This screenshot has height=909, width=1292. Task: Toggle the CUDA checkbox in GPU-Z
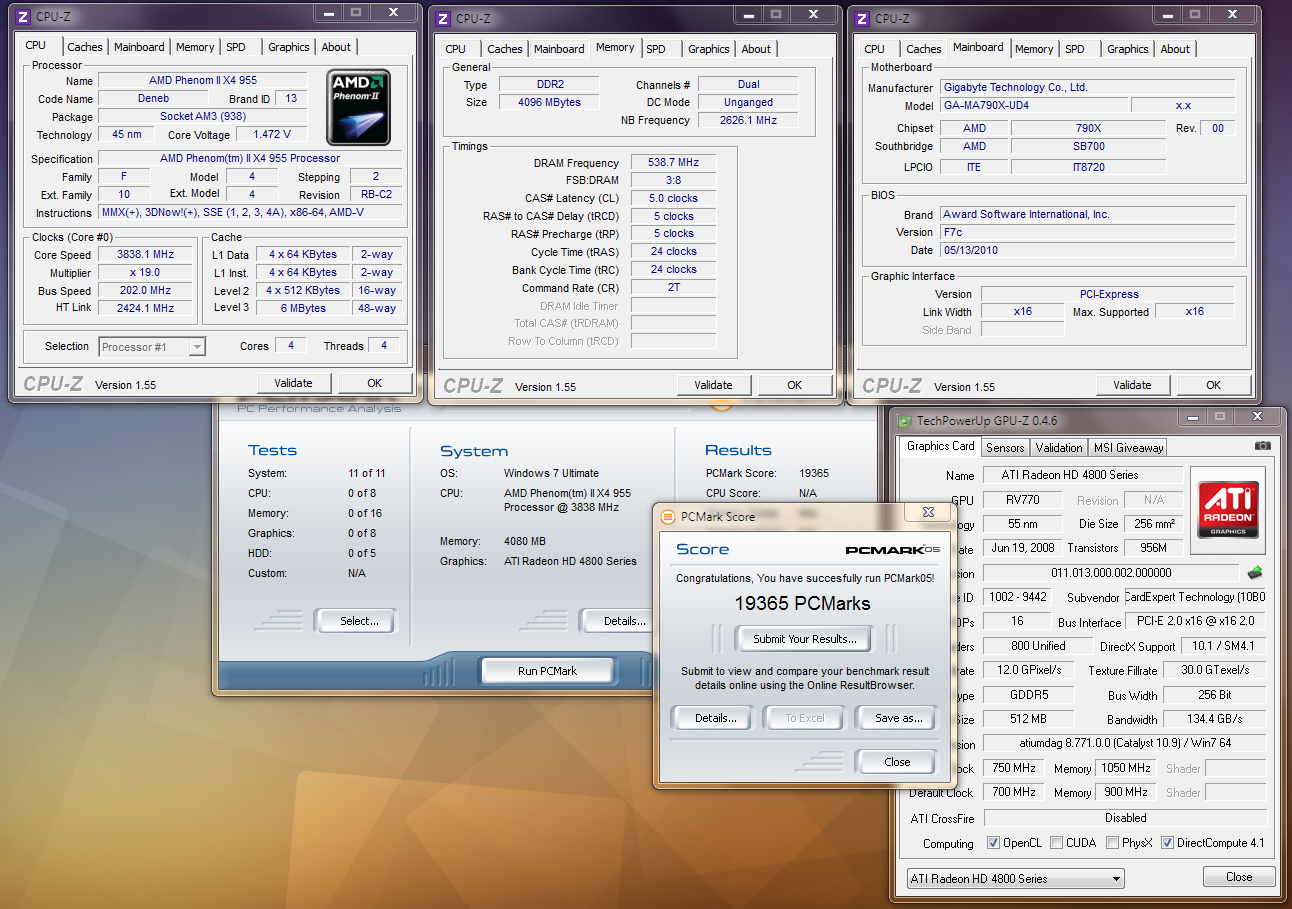[1056, 843]
